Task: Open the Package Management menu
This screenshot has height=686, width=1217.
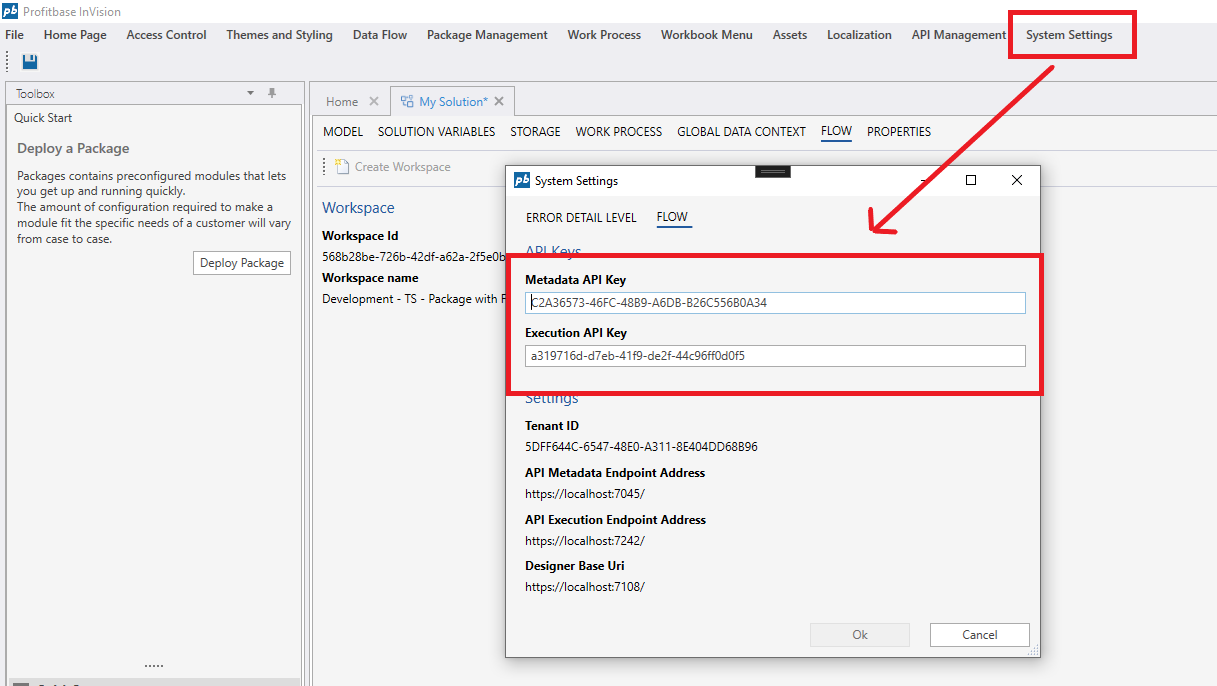Action: tap(487, 35)
